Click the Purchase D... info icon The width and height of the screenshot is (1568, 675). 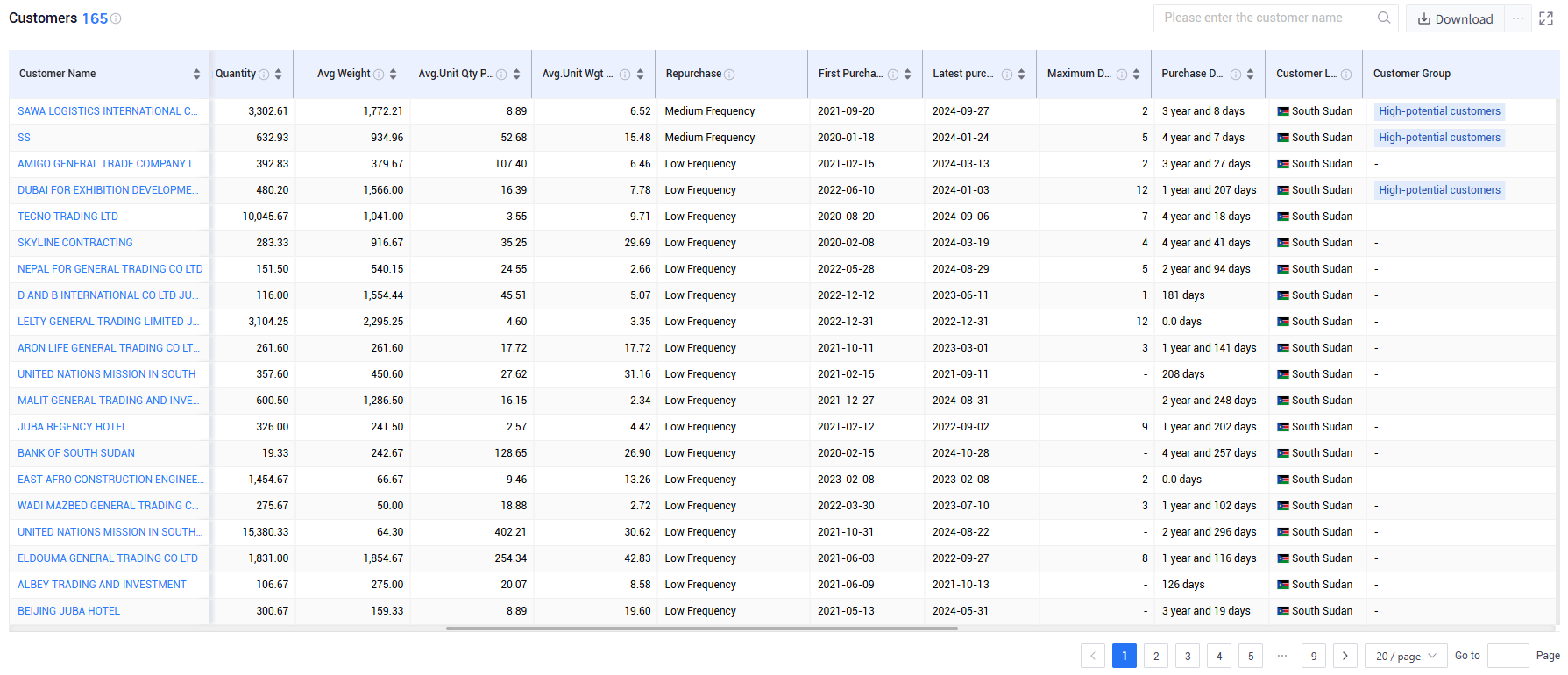point(1236,75)
